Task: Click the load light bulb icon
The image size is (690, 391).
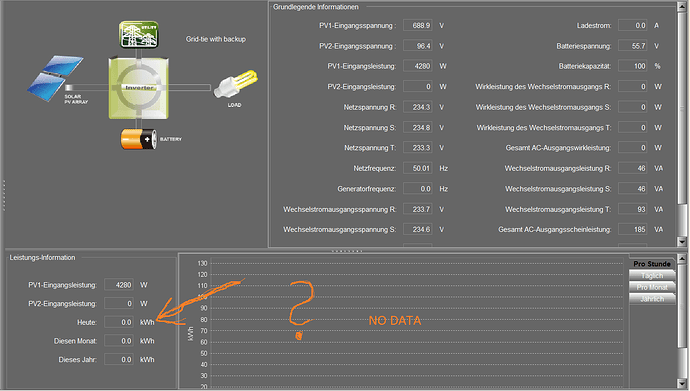Action: coord(236,84)
